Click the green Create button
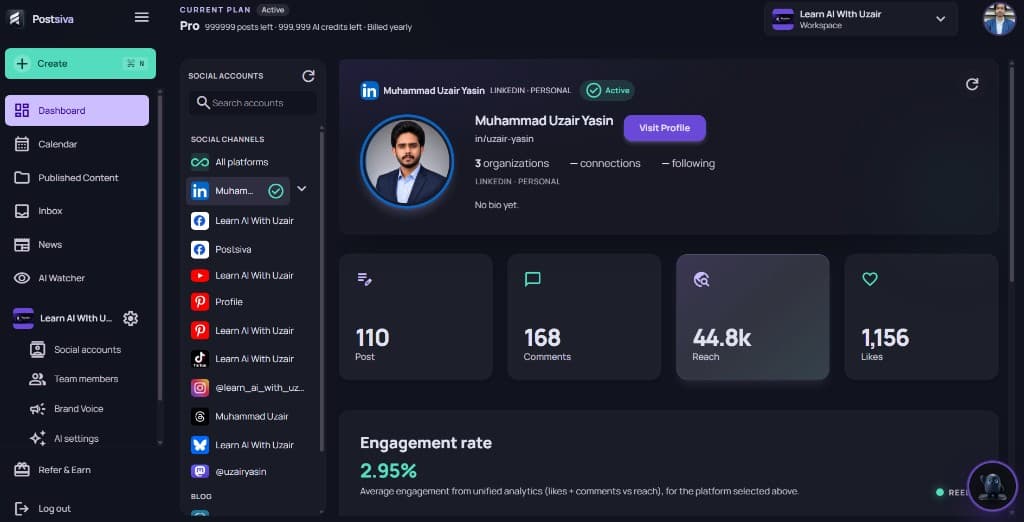Image resolution: width=1024 pixels, height=522 pixels. [x=80, y=63]
